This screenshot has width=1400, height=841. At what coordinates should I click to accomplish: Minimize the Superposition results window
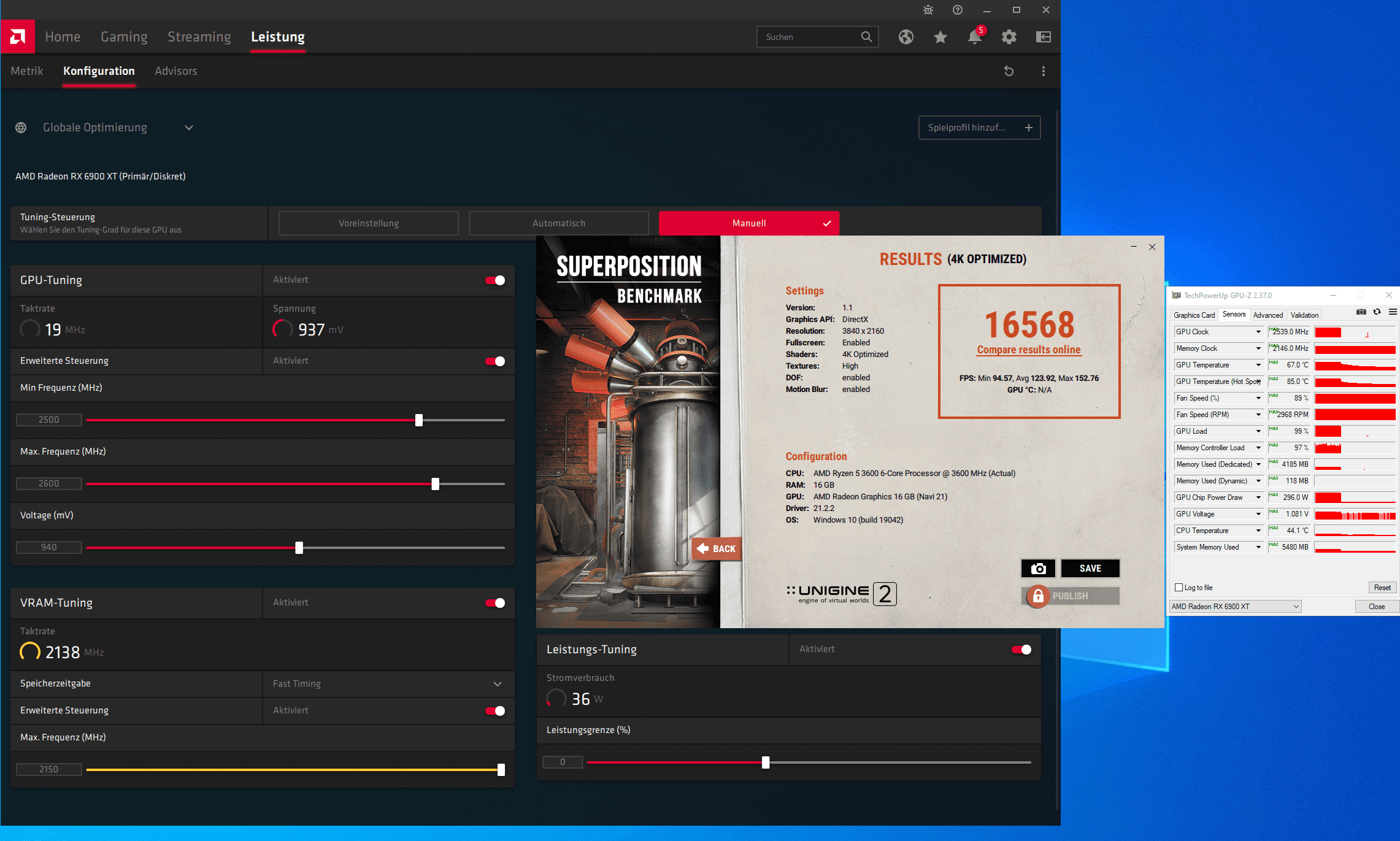pyautogui.click(x=1134, y=247)
